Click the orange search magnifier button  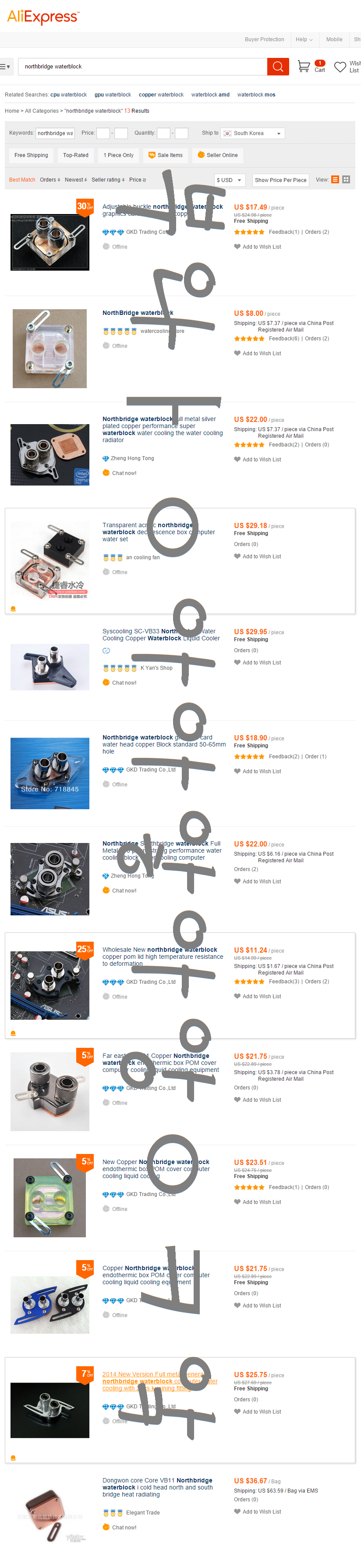point(278,66)
